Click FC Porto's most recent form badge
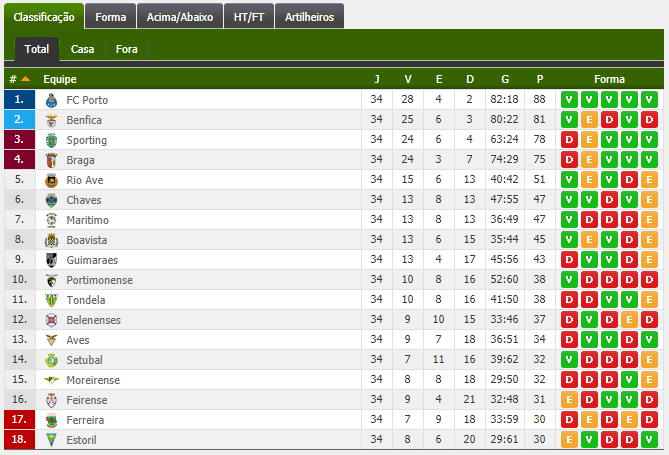 pyautogui.click(x=649, y=100)
